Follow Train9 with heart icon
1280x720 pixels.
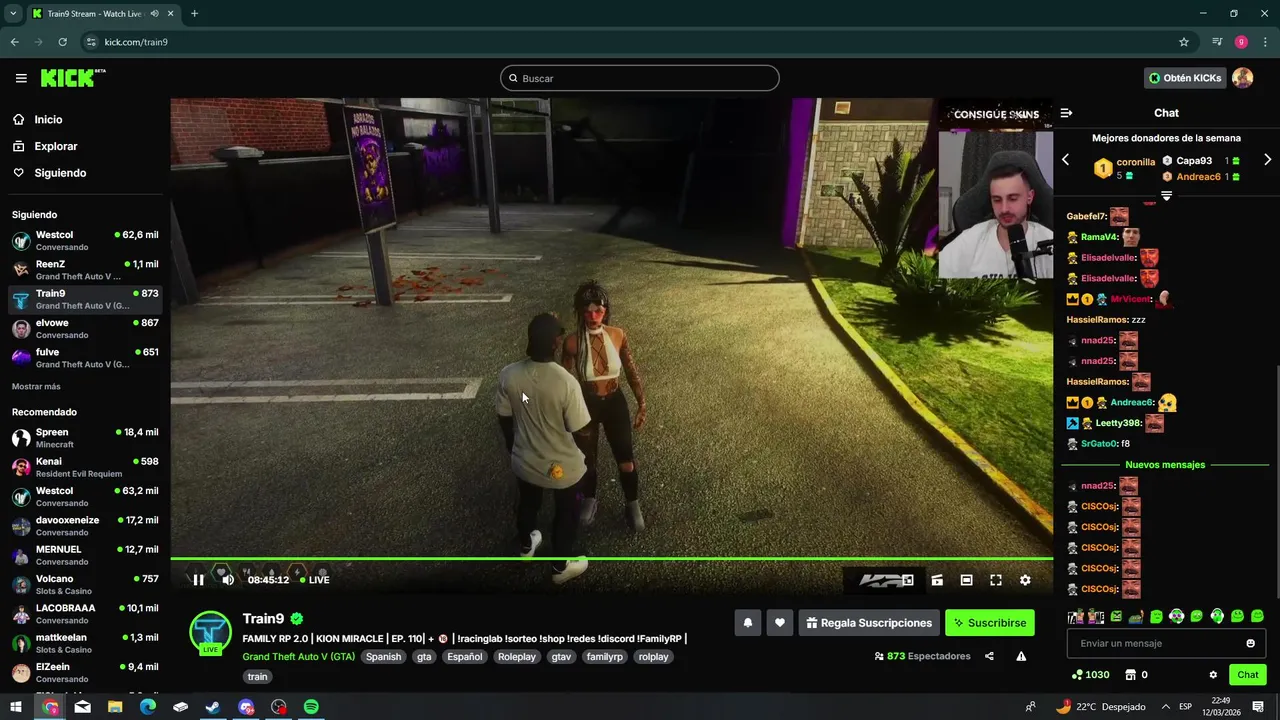tap(780, 623)
